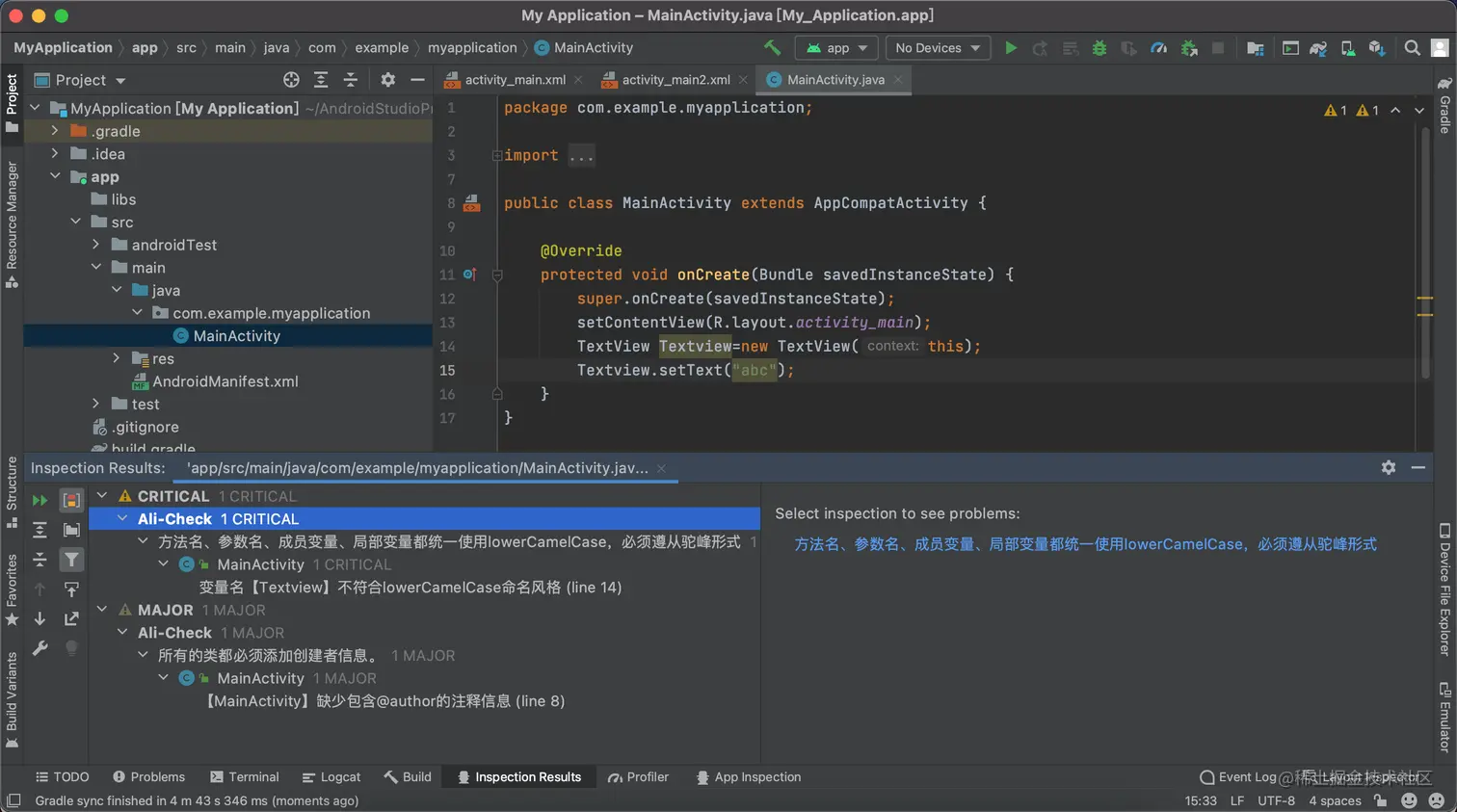Open the AVD Manager device icon

tap(1347, 47)
